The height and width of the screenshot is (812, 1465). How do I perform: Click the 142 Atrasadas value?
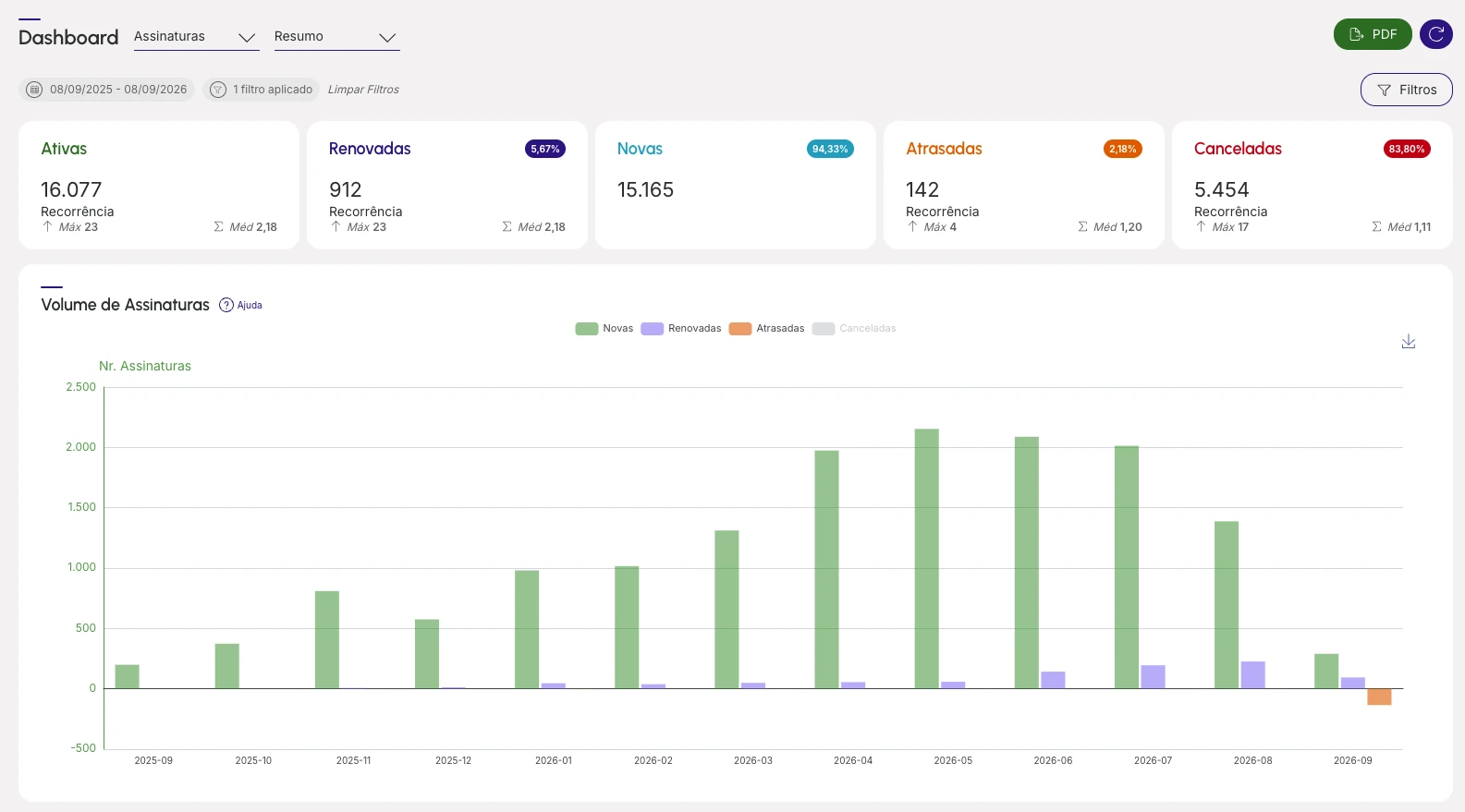[x=922, y=189]
